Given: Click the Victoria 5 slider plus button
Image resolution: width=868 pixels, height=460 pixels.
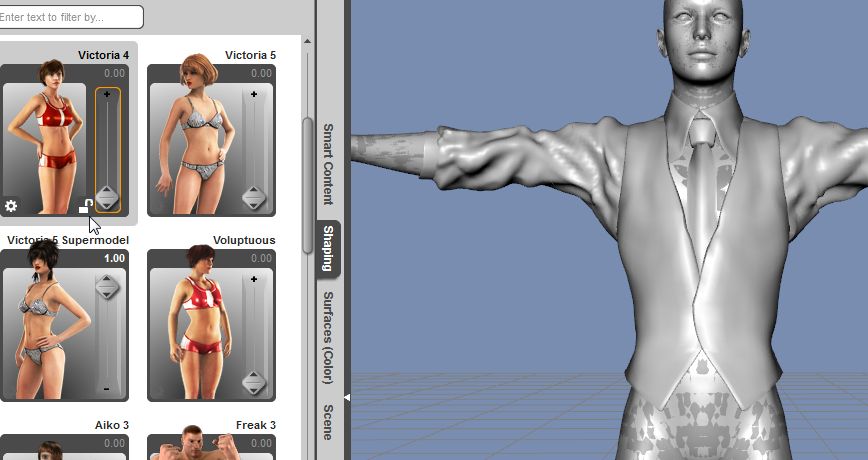Looking at the screenshot, I should [x=254, y=95].
